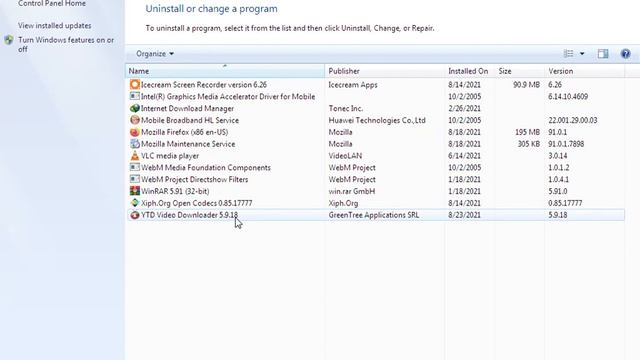Click the 6/14/2021 install date cell

point(464,156)
